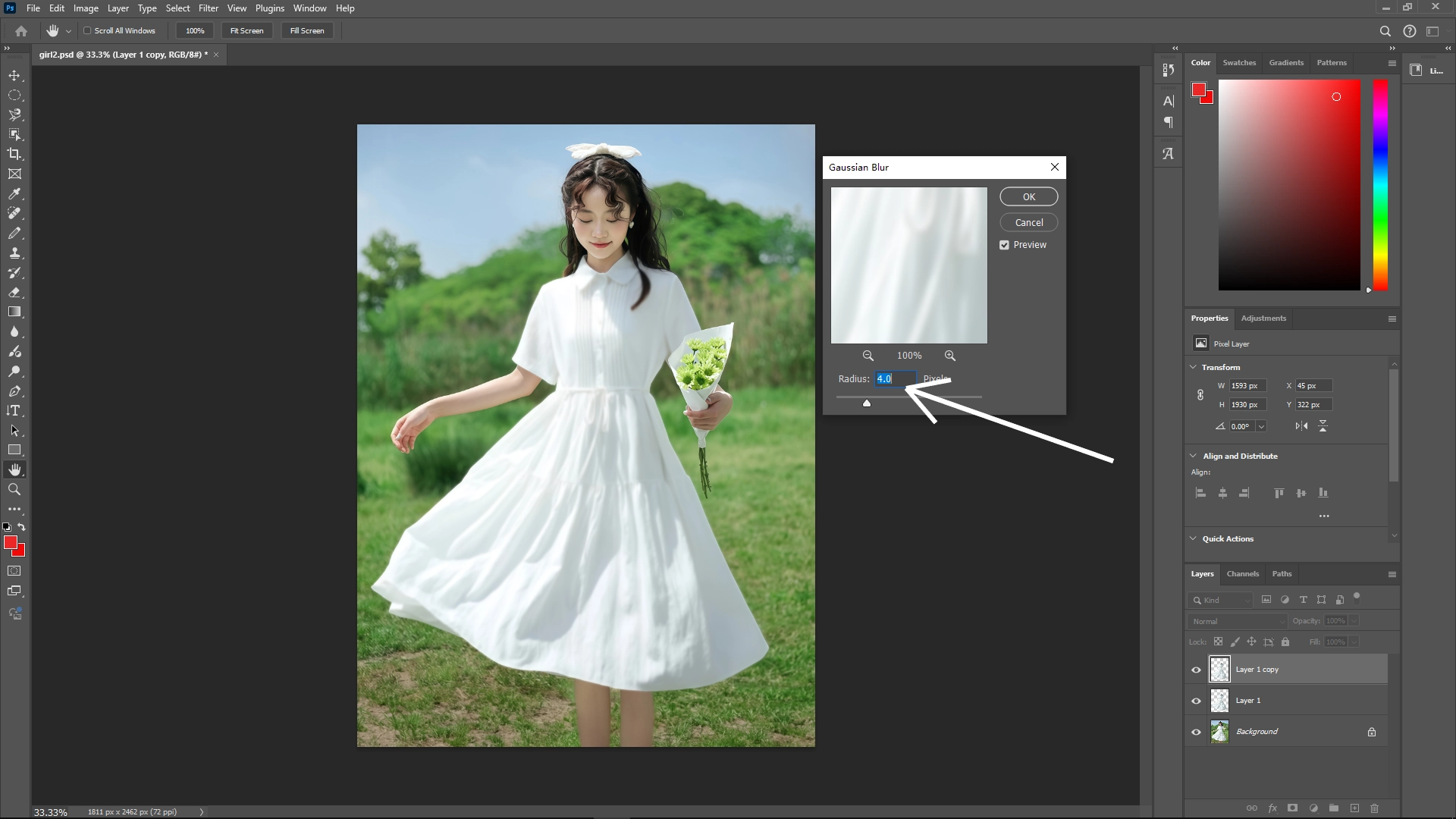Click the foreground color swatch

pyautogui.click(x=11, y=541)
